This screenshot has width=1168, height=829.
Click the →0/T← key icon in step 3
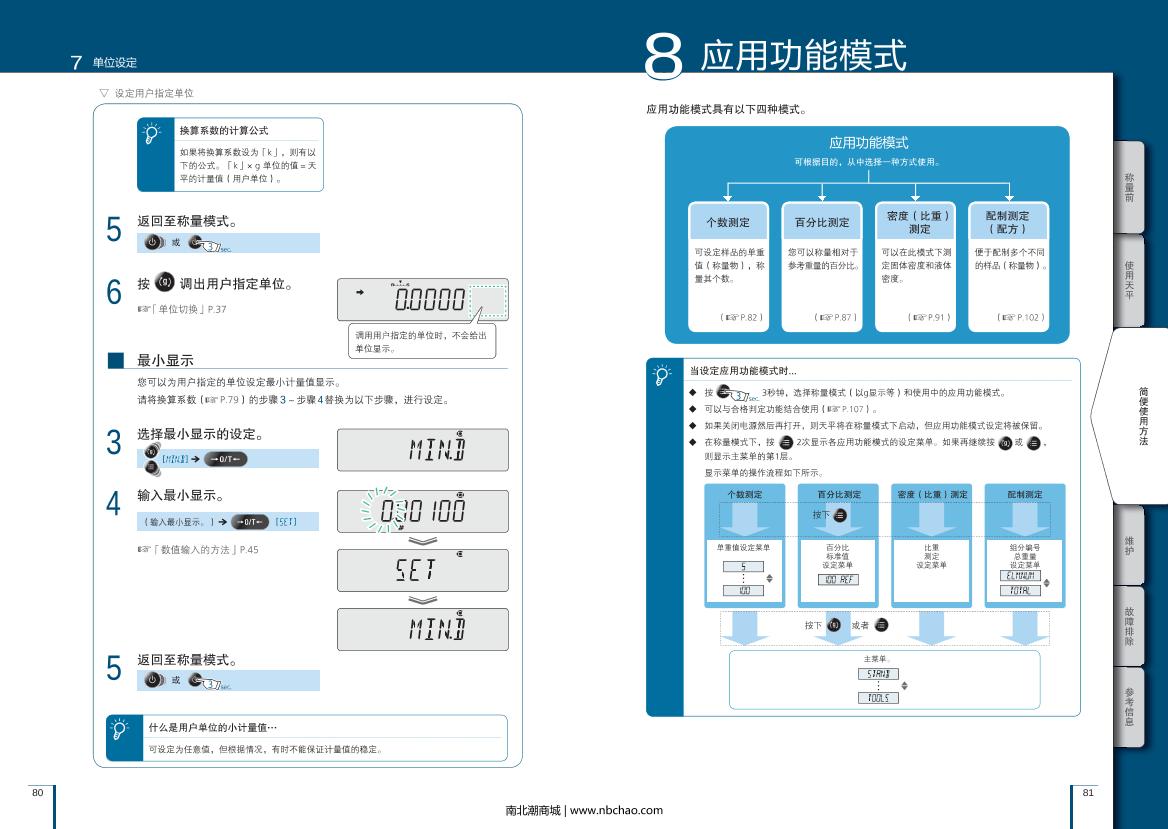point(225,459)
